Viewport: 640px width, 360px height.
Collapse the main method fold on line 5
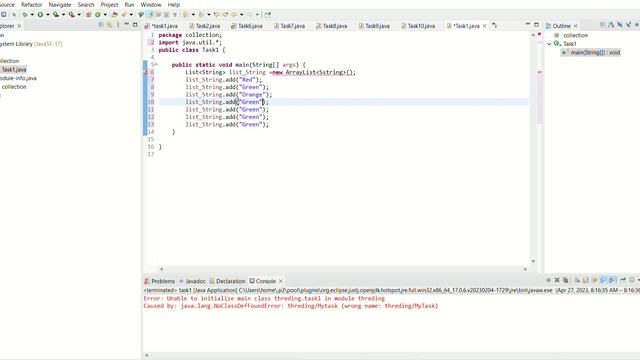pyautogui.click(x=156, y=64)
